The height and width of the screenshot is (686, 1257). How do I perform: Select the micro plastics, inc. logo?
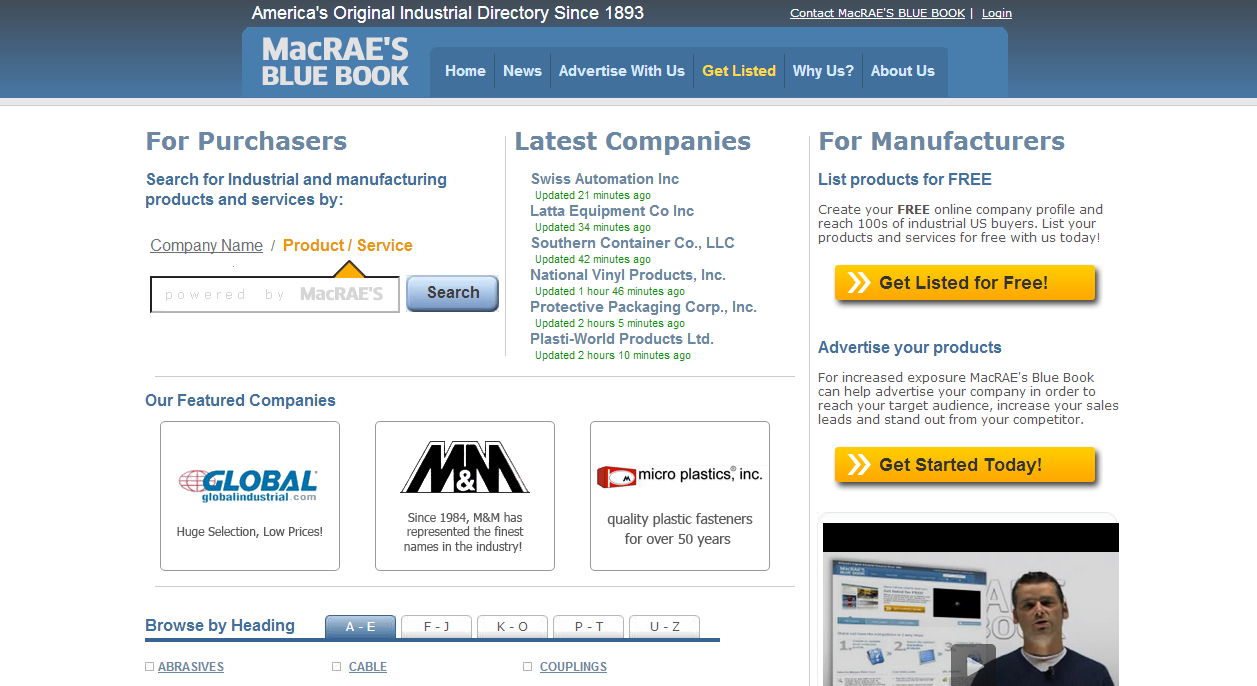point(680,476)
